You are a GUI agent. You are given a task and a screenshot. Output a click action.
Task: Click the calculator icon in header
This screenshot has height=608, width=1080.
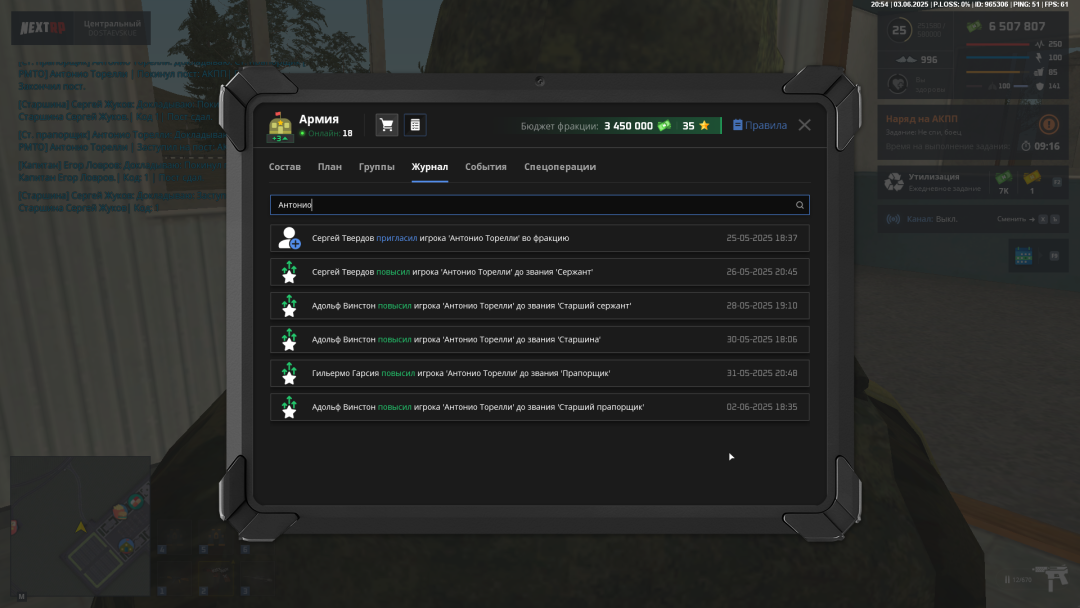coord(415,125)
